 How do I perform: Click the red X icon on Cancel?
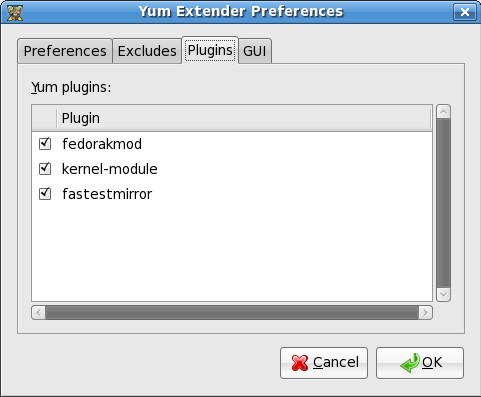pos(299,363)
